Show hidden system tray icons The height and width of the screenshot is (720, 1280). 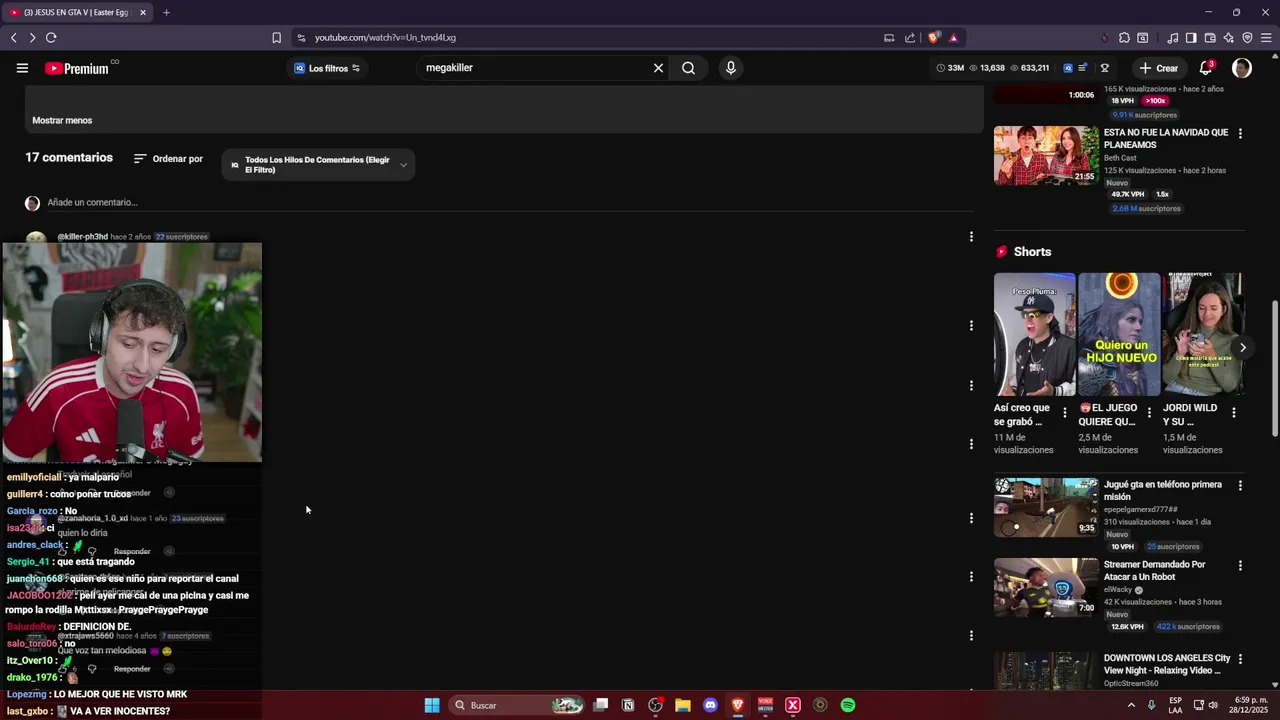1131,705
